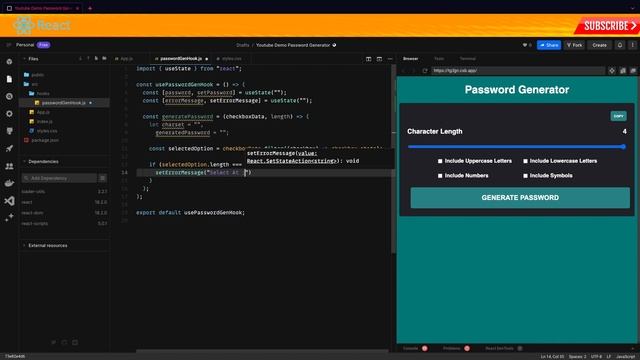
Task: Click the Create button
Action: pyautogui.click(x=600, y=45)
